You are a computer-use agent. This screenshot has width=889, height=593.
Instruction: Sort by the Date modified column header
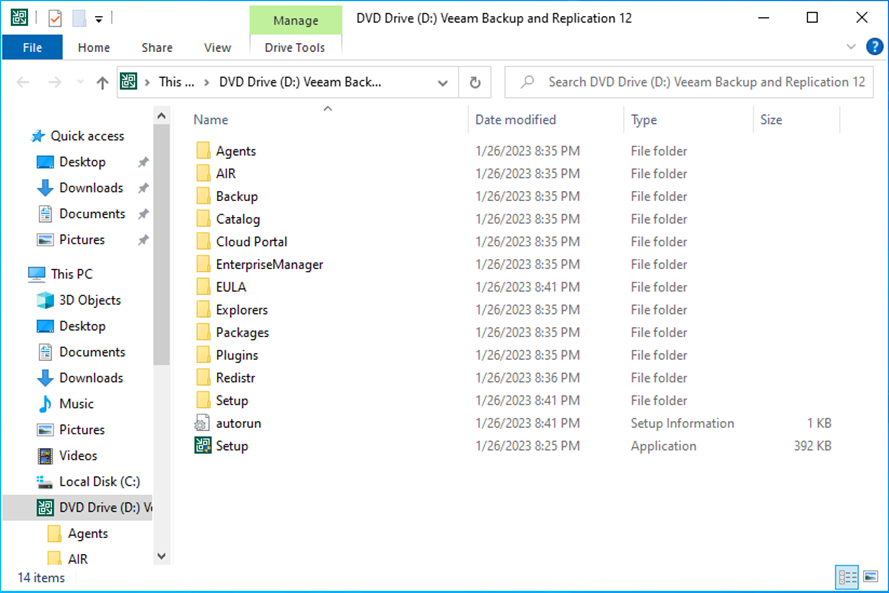click(515, 120)
